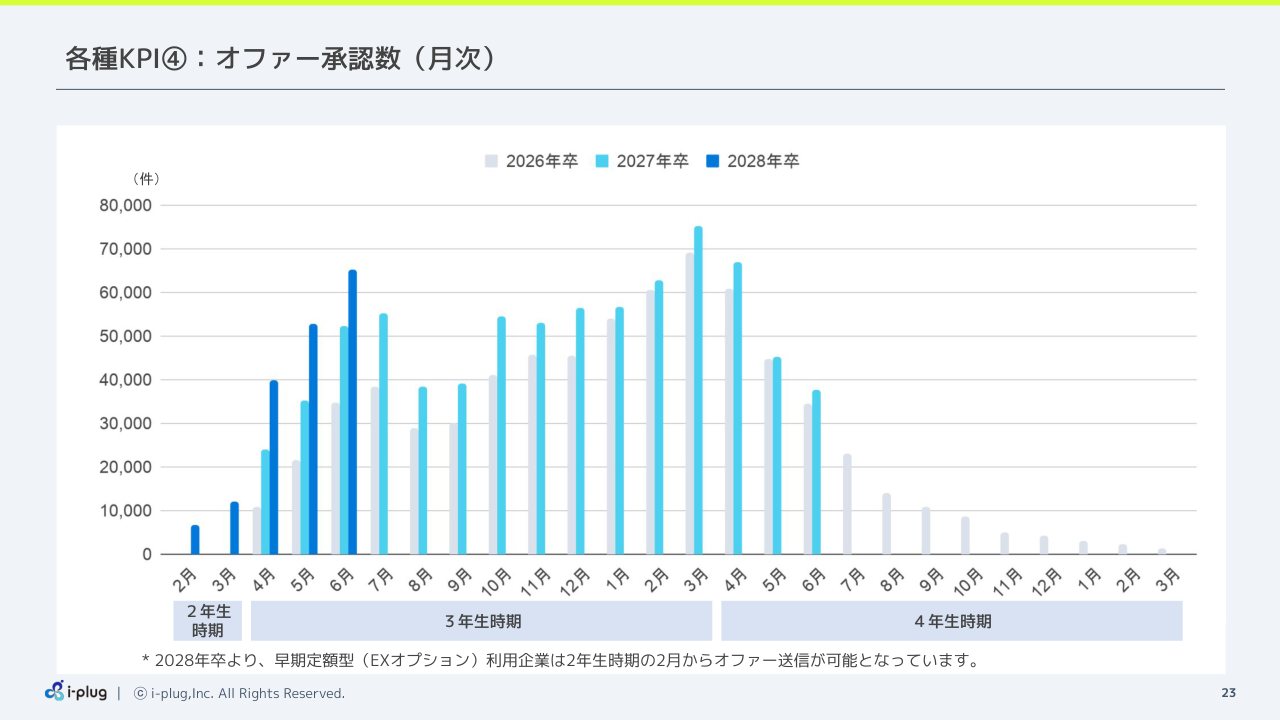
Task: Click the 2027年卒 legend label text
Action: pos(653,161)
